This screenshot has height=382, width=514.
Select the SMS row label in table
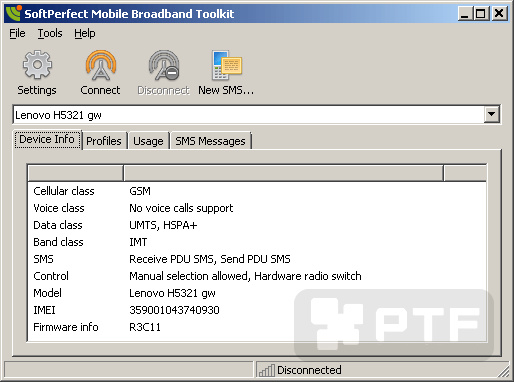43,259
